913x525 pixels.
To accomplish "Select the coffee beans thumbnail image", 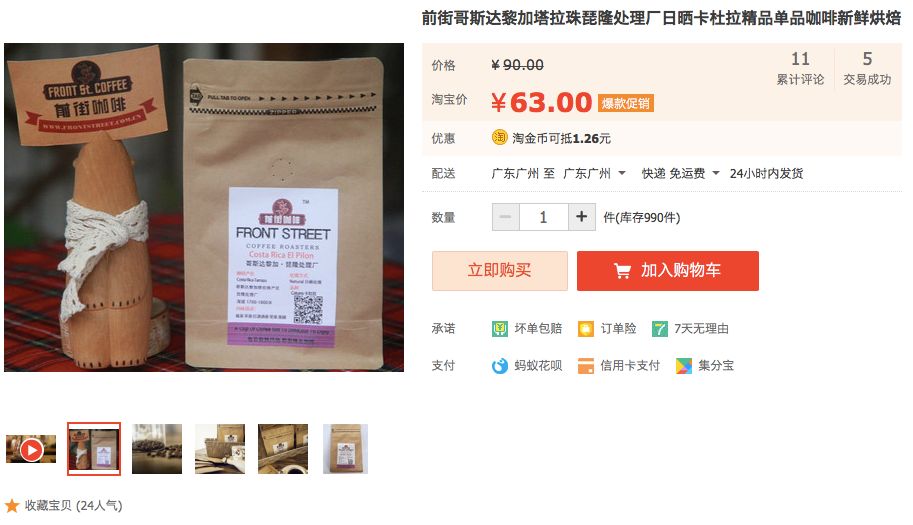I will pos(157,449).
